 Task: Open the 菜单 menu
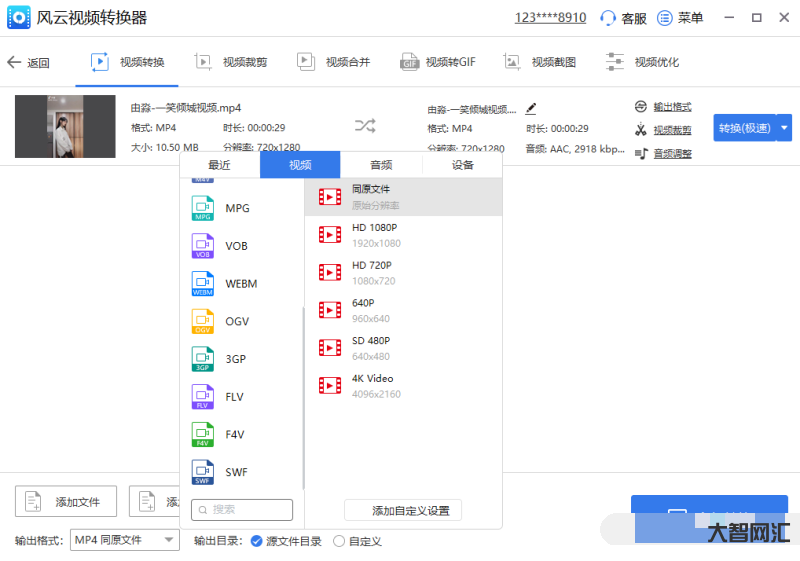(x=680, y=18)
